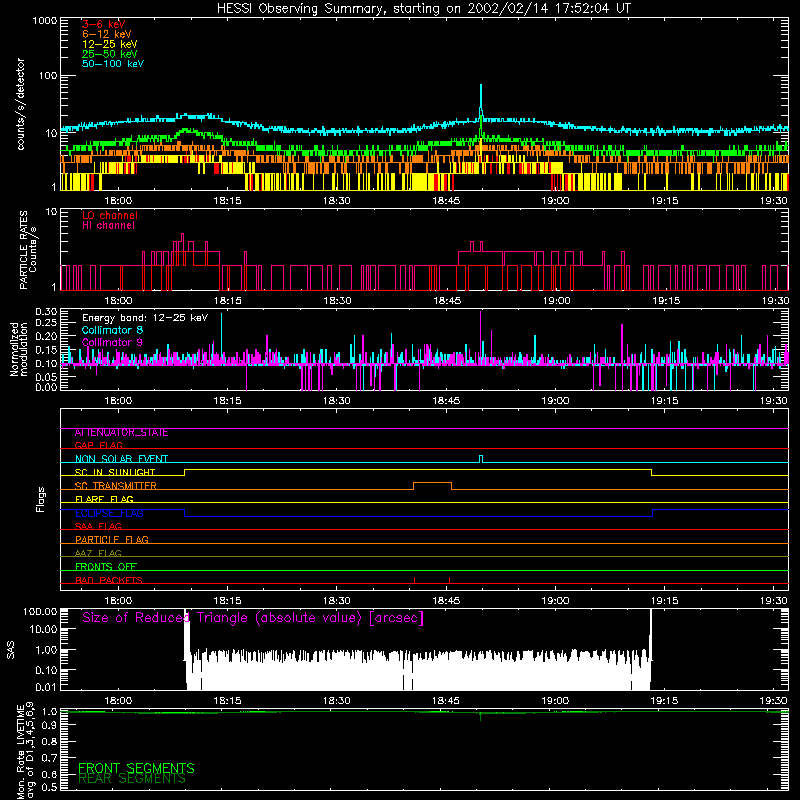Select the LO channel legend label
This screenshot has height=800, width=800.
point(110,215)
